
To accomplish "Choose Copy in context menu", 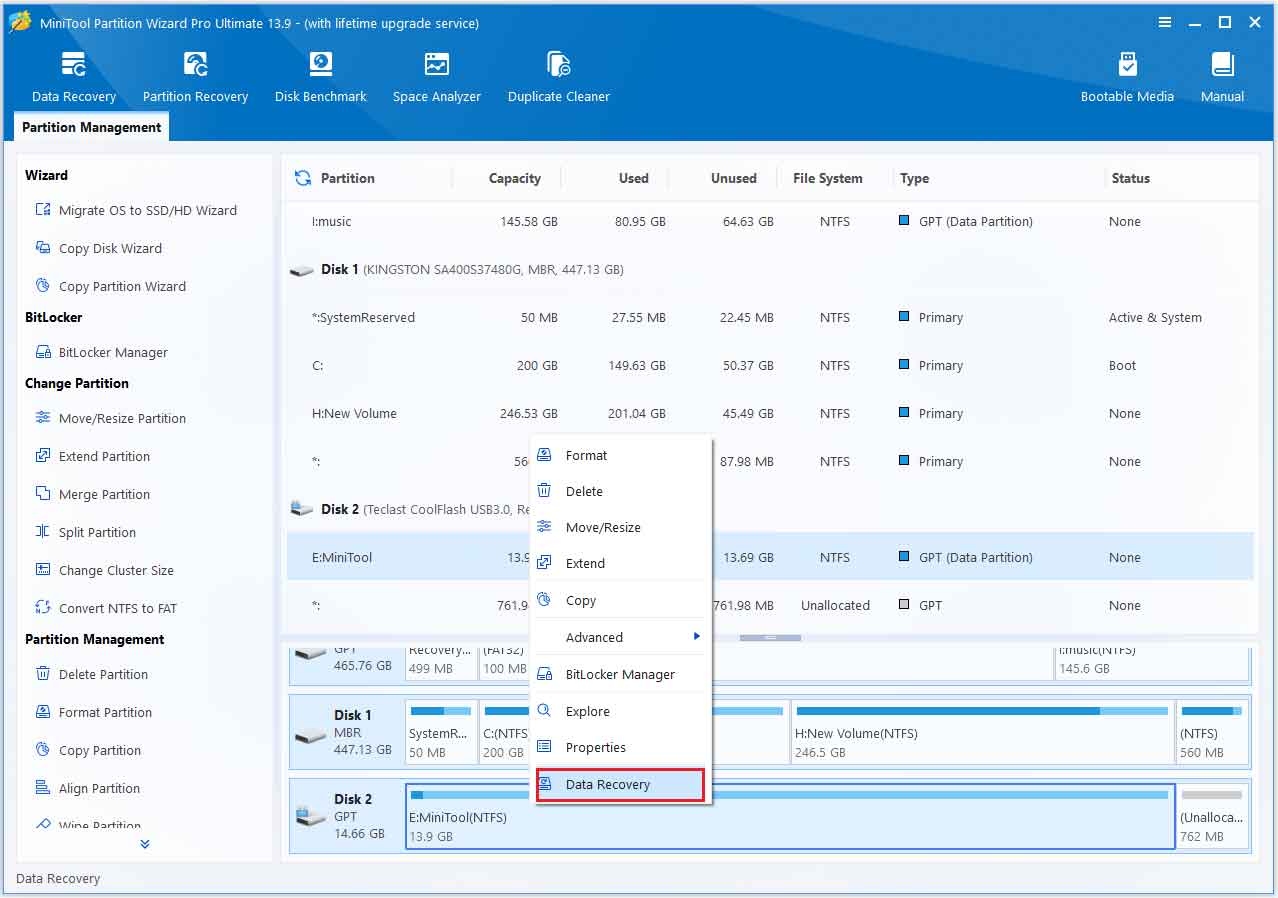I will click(x=620, y=600).
